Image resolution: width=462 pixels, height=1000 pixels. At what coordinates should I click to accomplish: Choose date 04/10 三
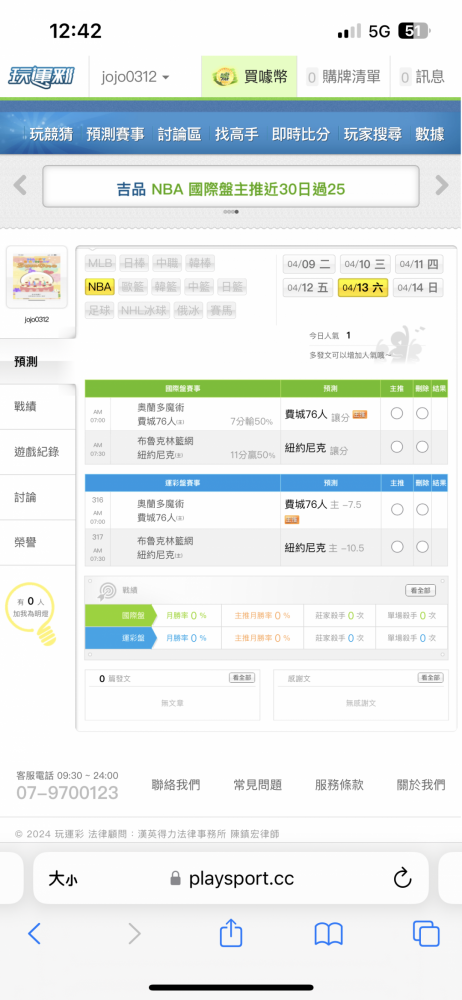[364, 264]
